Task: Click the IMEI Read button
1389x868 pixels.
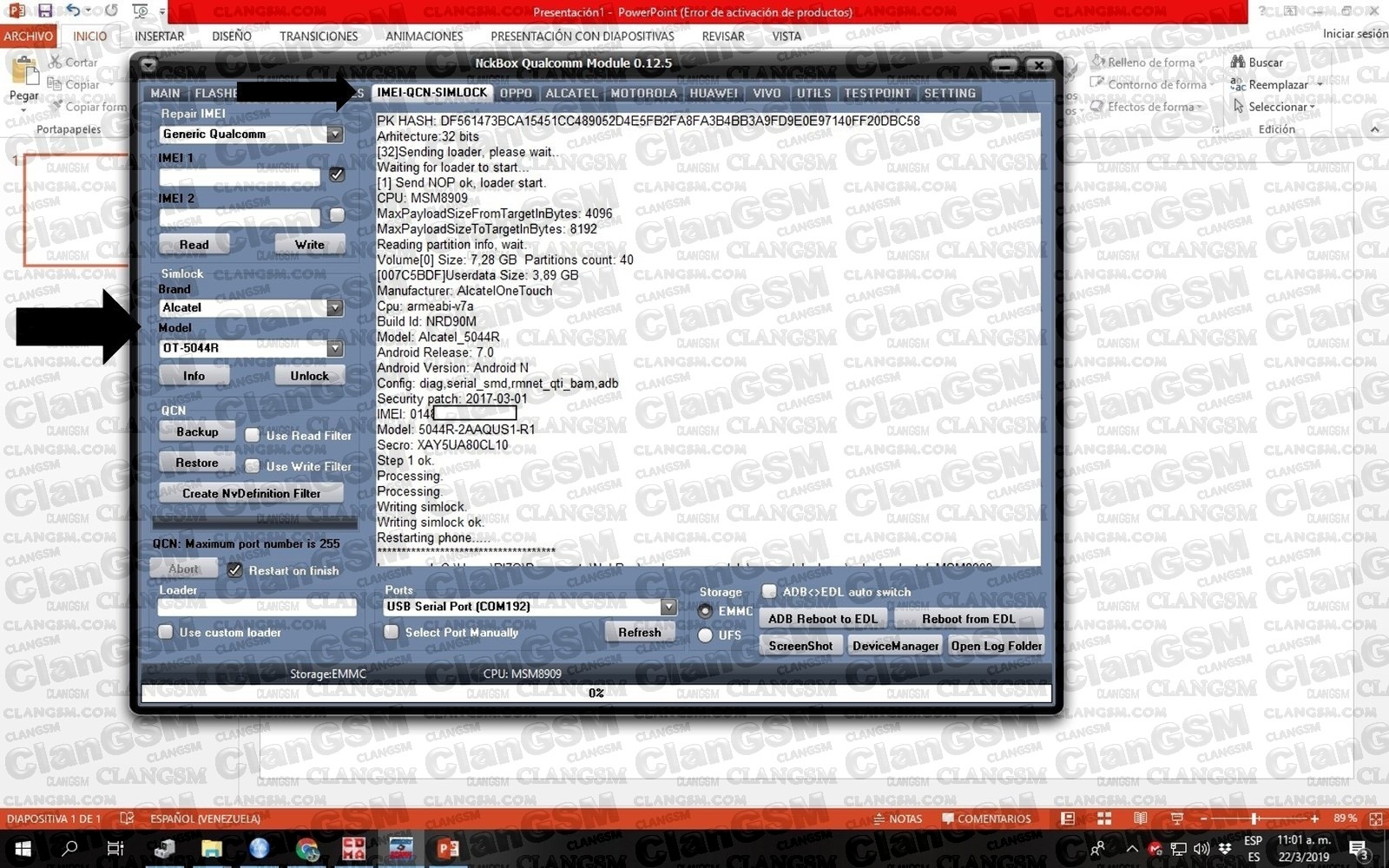Action: pyautogui.click(x=194, y=245)
